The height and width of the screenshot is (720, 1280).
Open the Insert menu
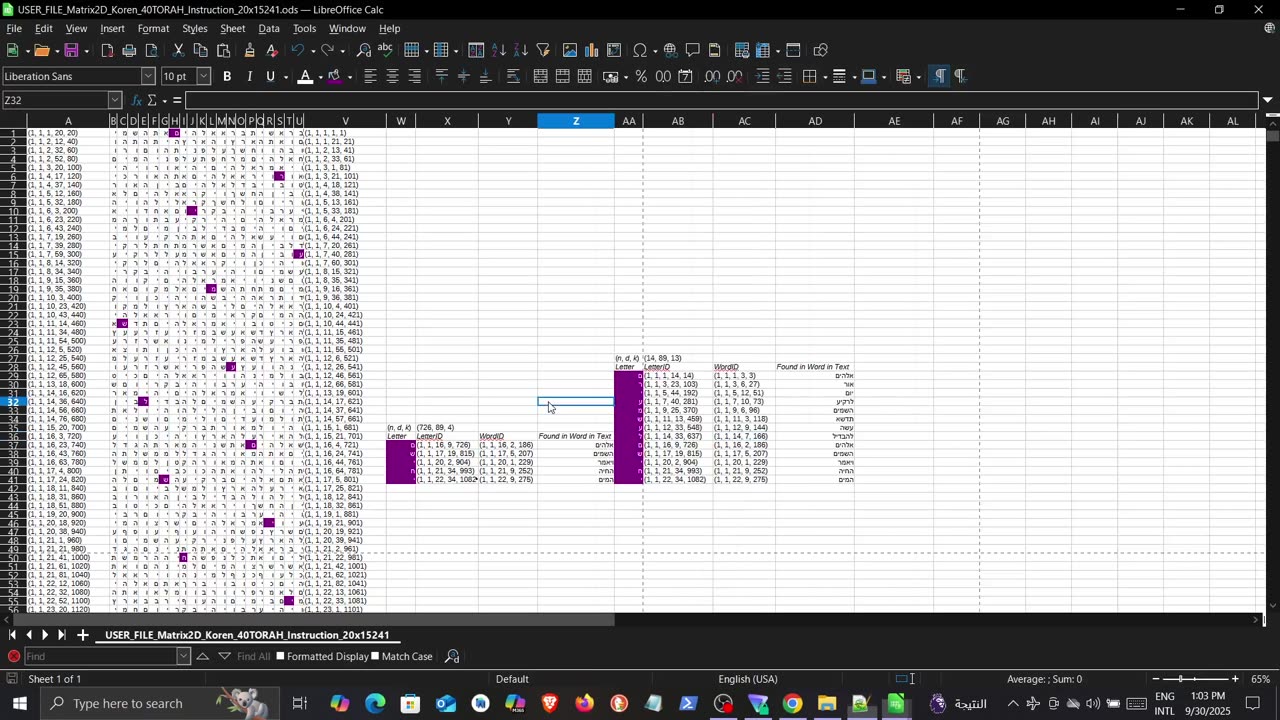pos(112,28)
